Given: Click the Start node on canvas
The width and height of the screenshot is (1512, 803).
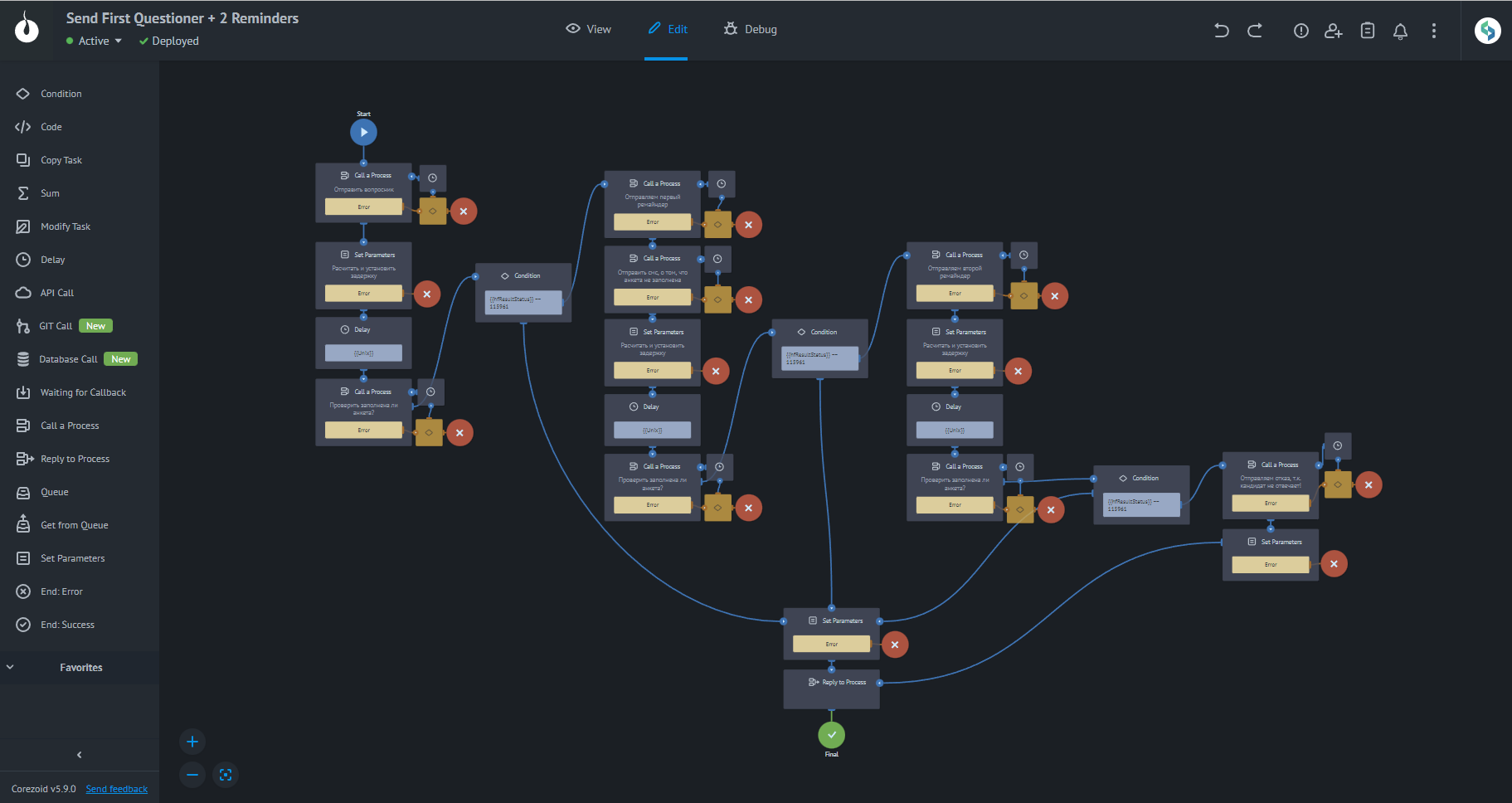Looking at the screenshot, I should (x=363, y=132).
